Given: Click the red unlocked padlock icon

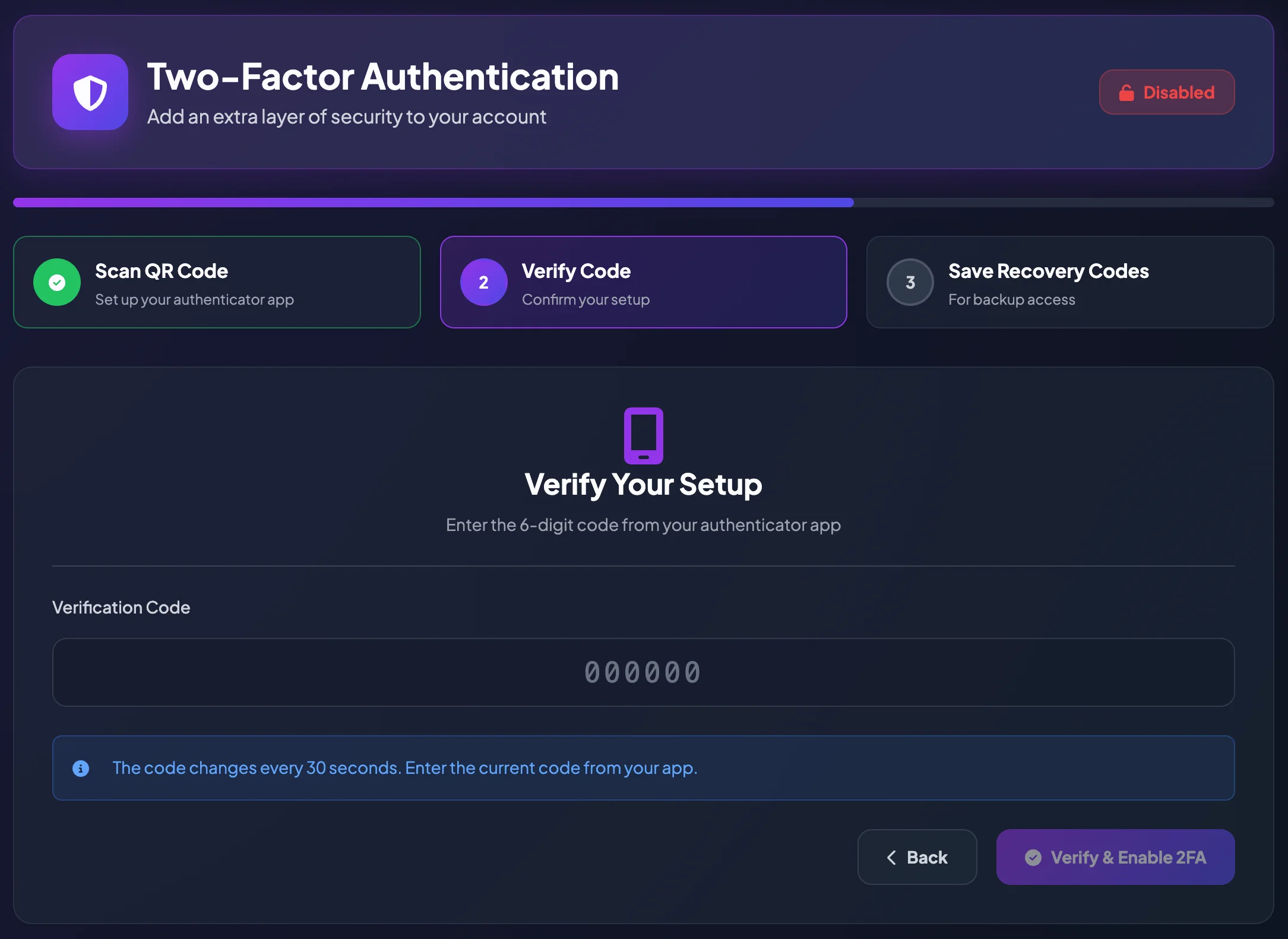Looking at the screenshot, I should (1126, 93).
